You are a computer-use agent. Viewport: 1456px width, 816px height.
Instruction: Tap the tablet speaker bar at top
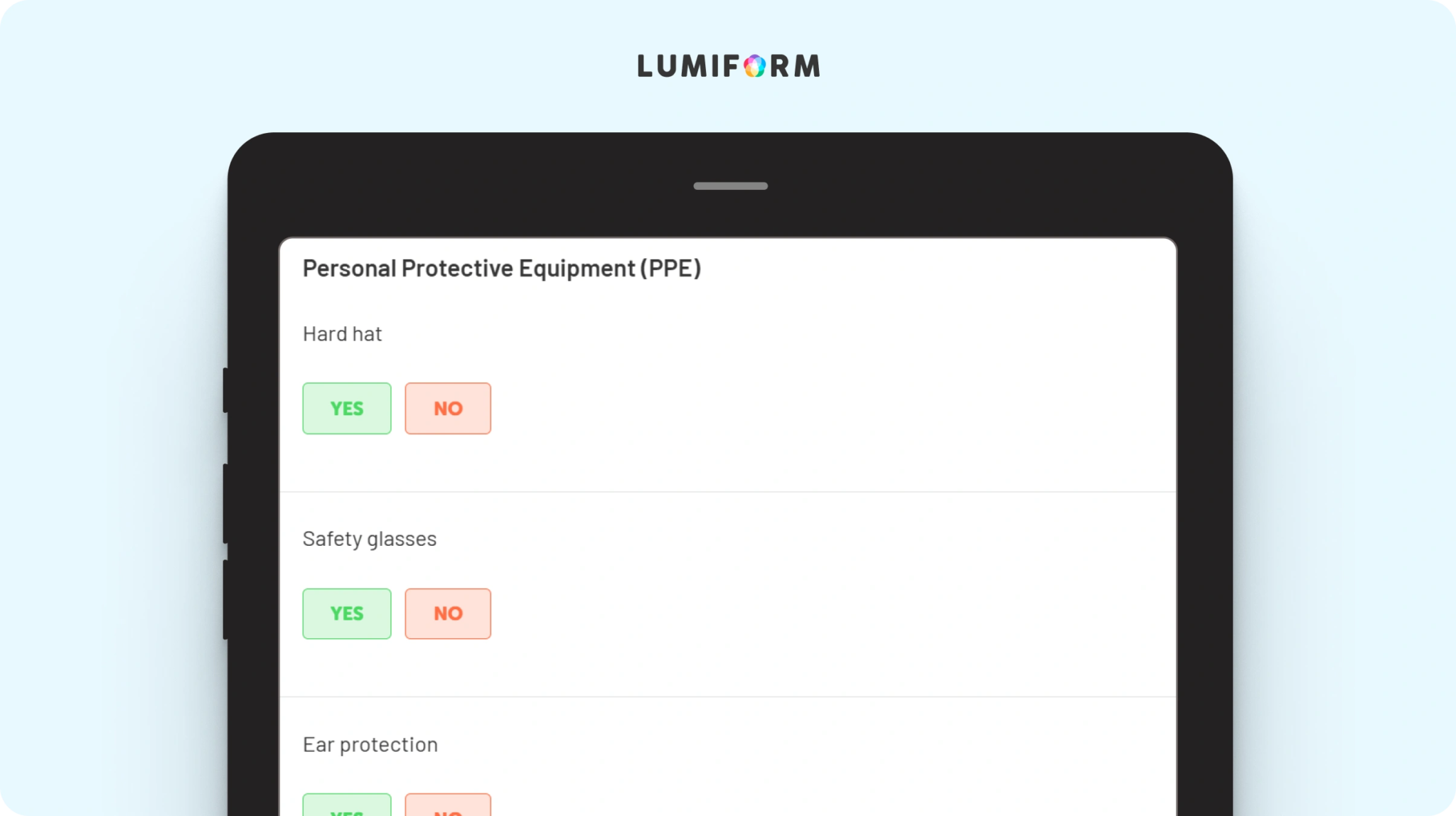coord(730,186)
